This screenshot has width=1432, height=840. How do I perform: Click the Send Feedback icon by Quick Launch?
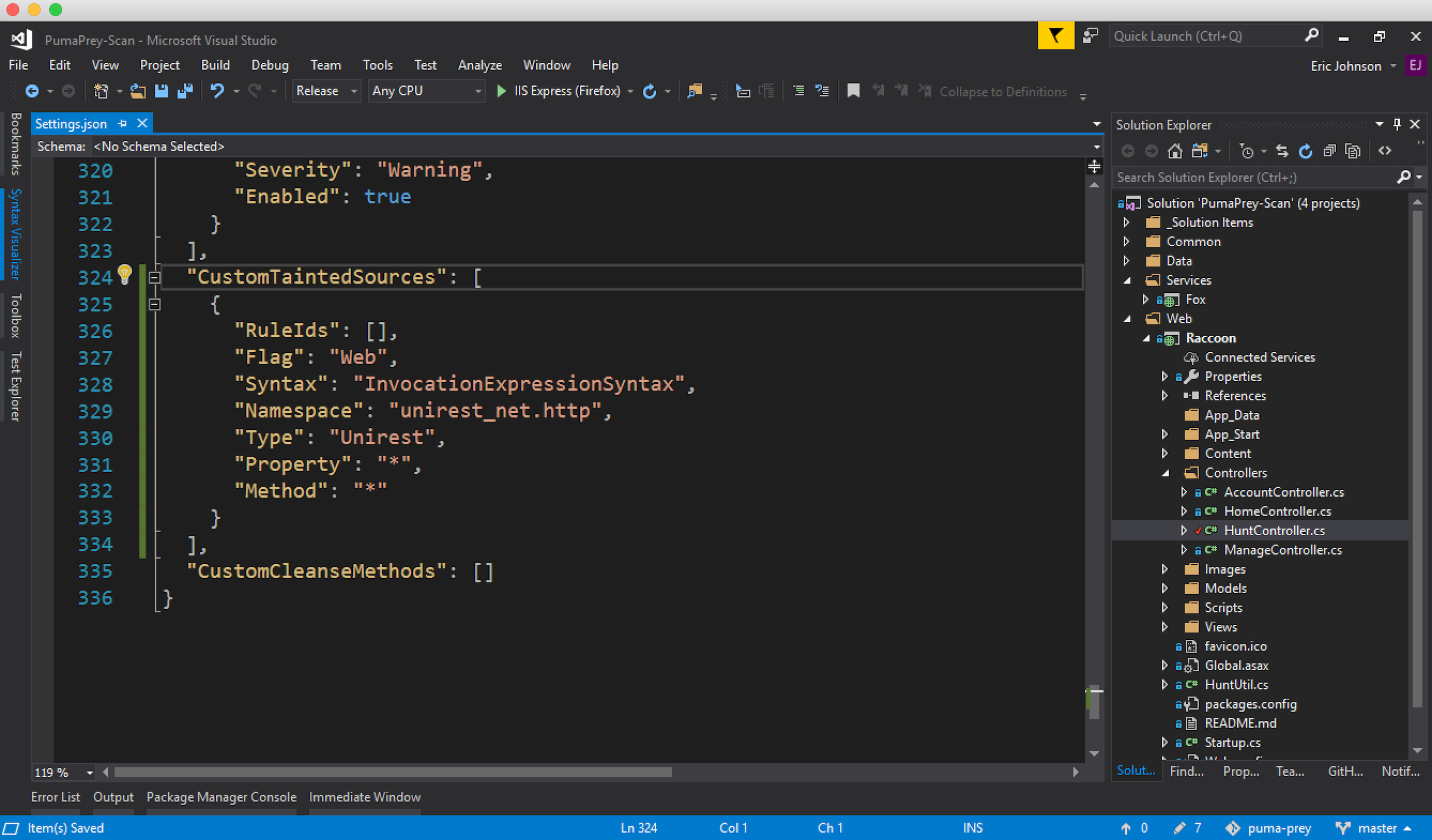pyautogui.click(x=1090, y=36)
